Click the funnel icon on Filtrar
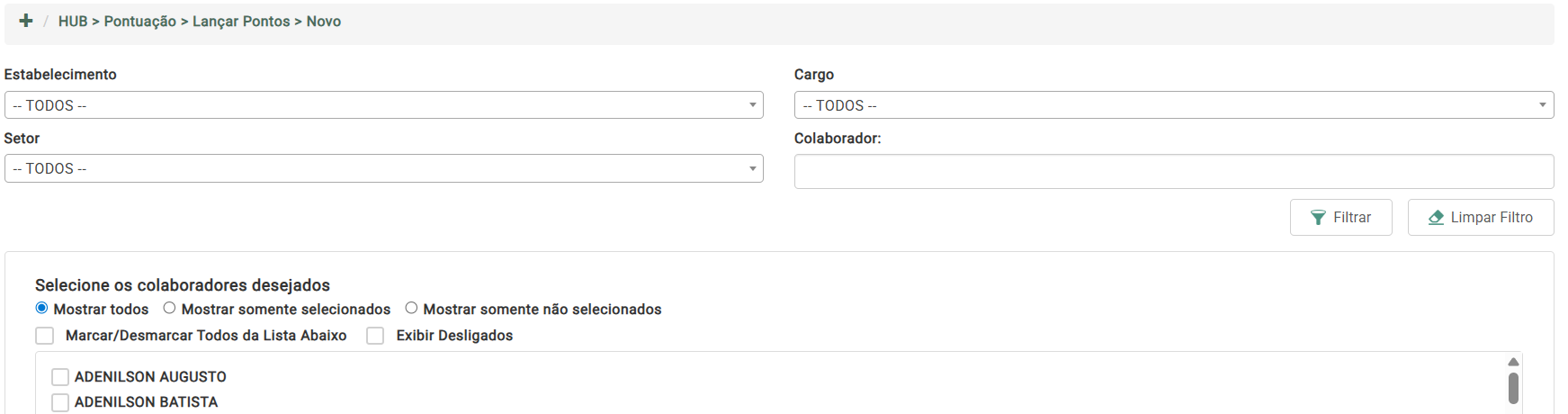Screen dimensions: 1568x414 (1318, 218)
